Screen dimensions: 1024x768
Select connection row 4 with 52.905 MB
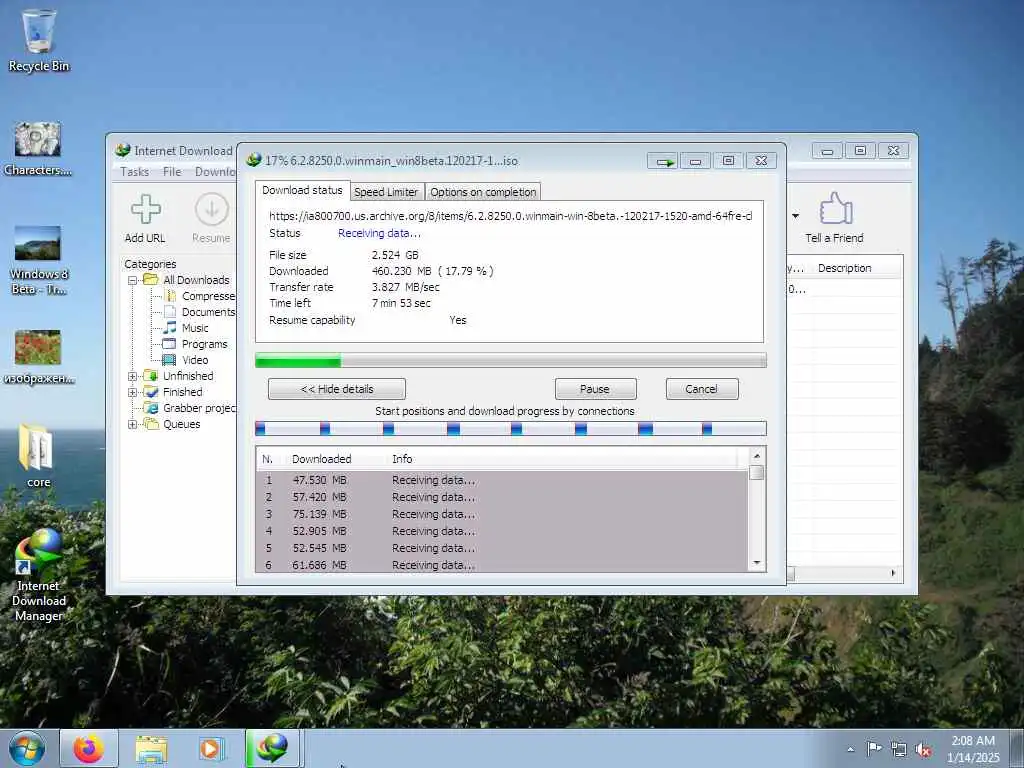click(x=502, y=531)
